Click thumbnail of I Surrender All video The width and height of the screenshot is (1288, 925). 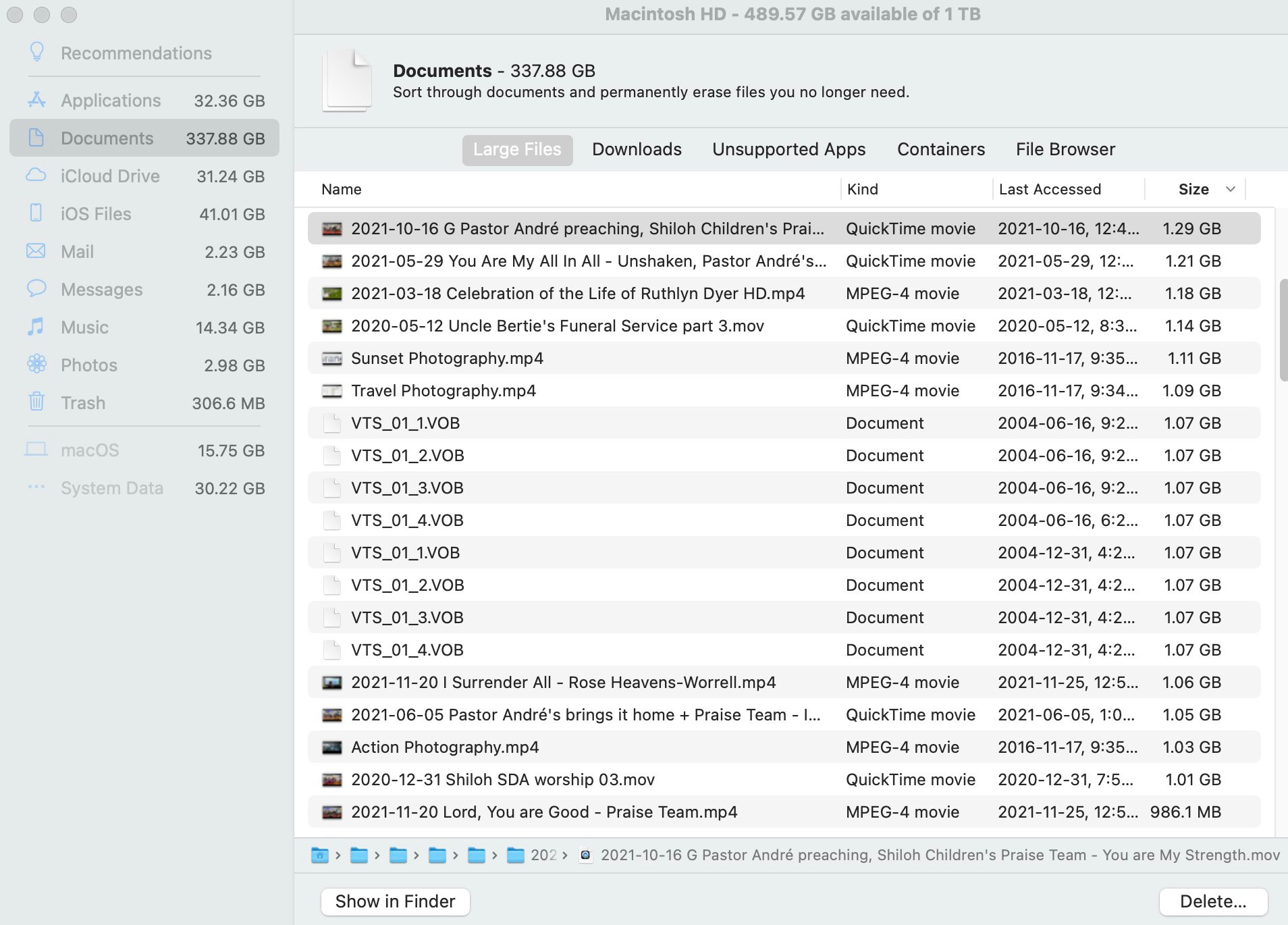331,683
